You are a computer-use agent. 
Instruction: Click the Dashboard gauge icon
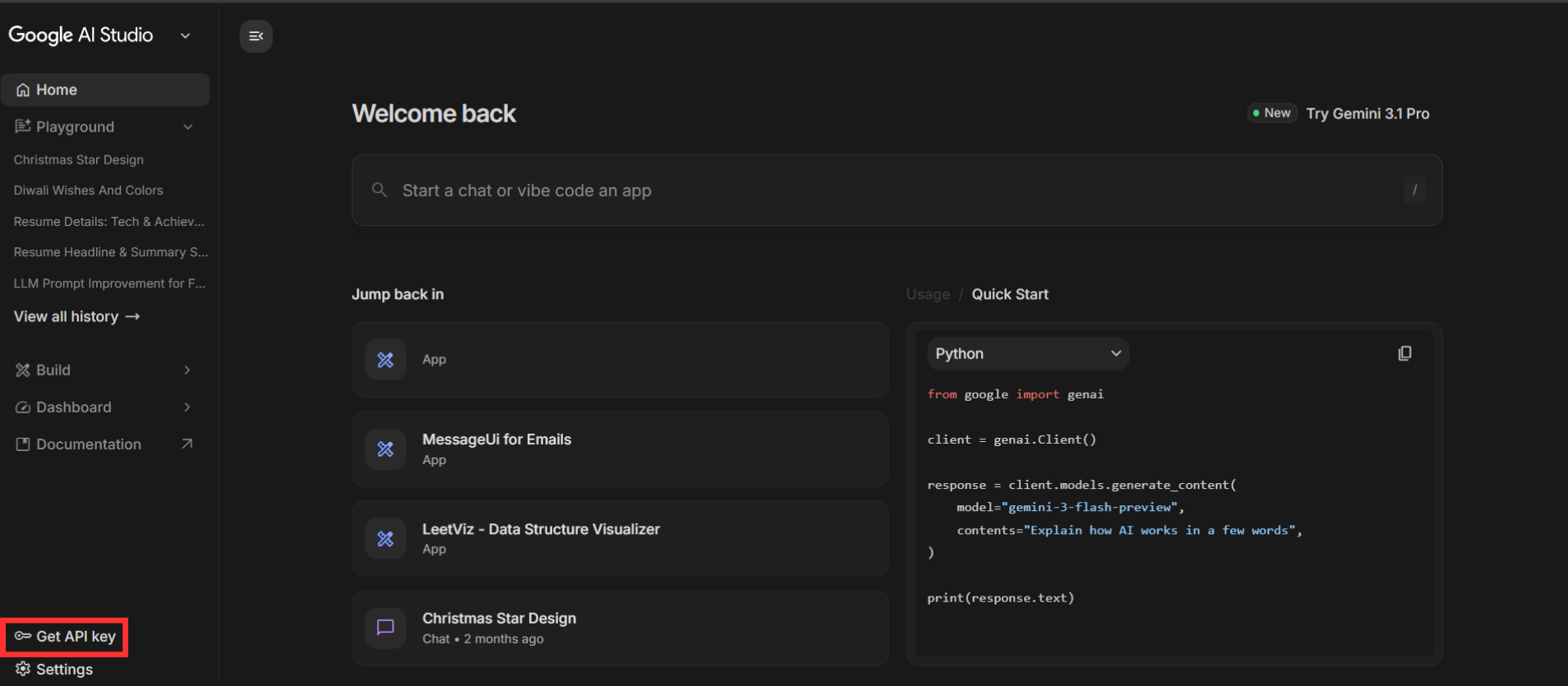(x=23, y=407)
